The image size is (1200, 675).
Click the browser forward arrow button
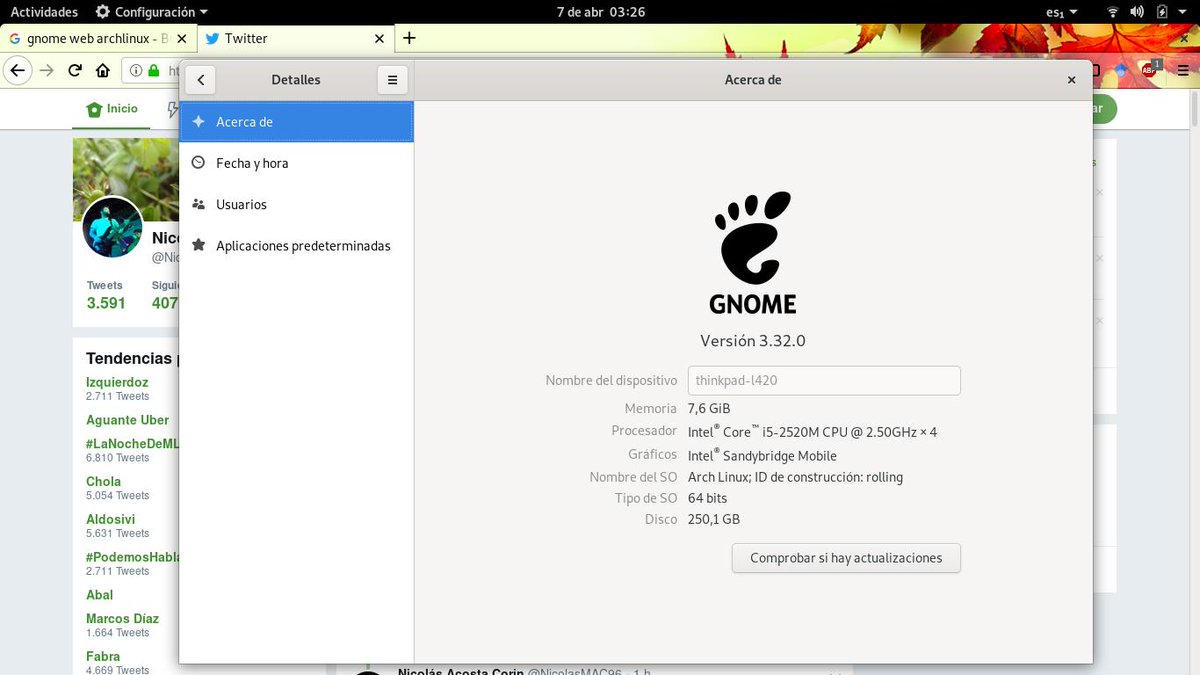46,71
